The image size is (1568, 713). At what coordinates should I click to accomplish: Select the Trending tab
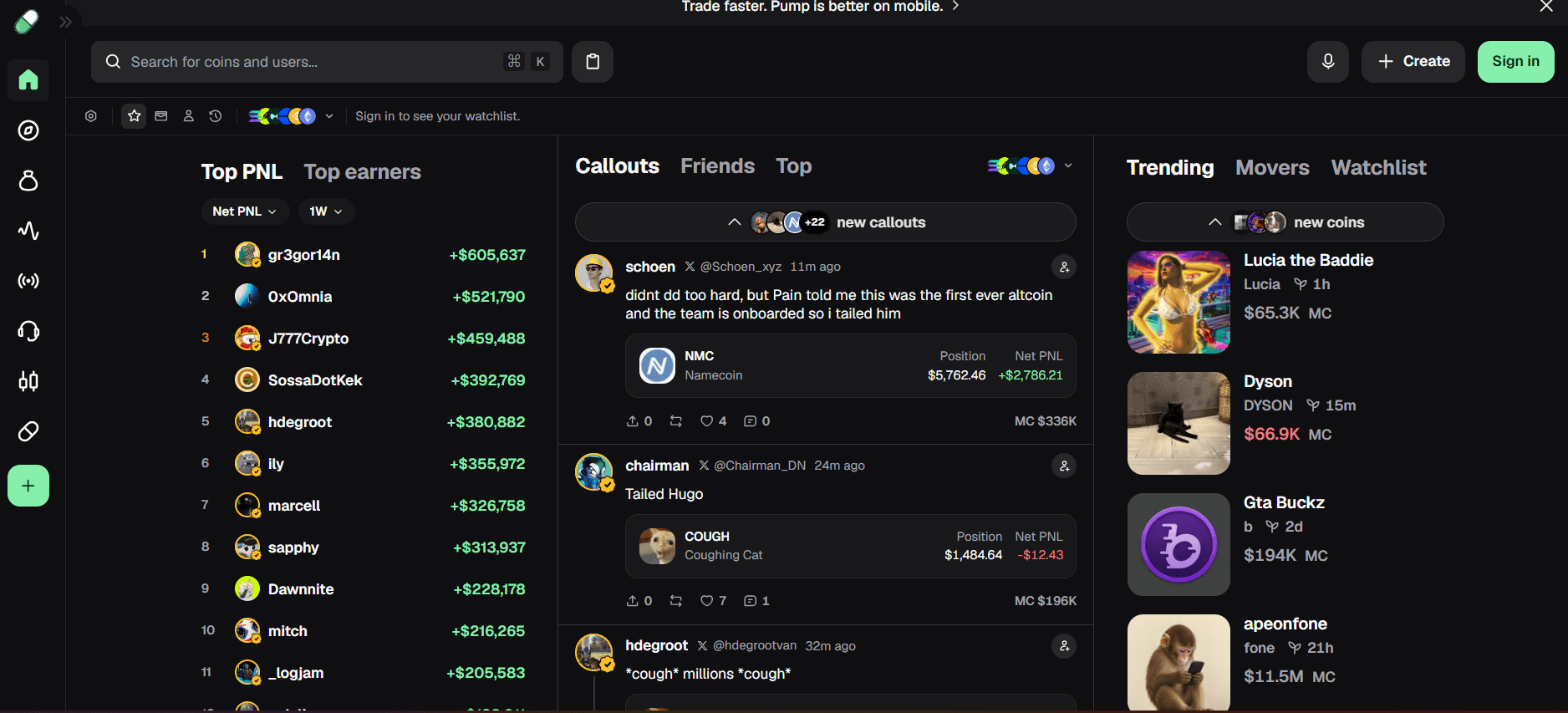click(x=1170, y=167)
